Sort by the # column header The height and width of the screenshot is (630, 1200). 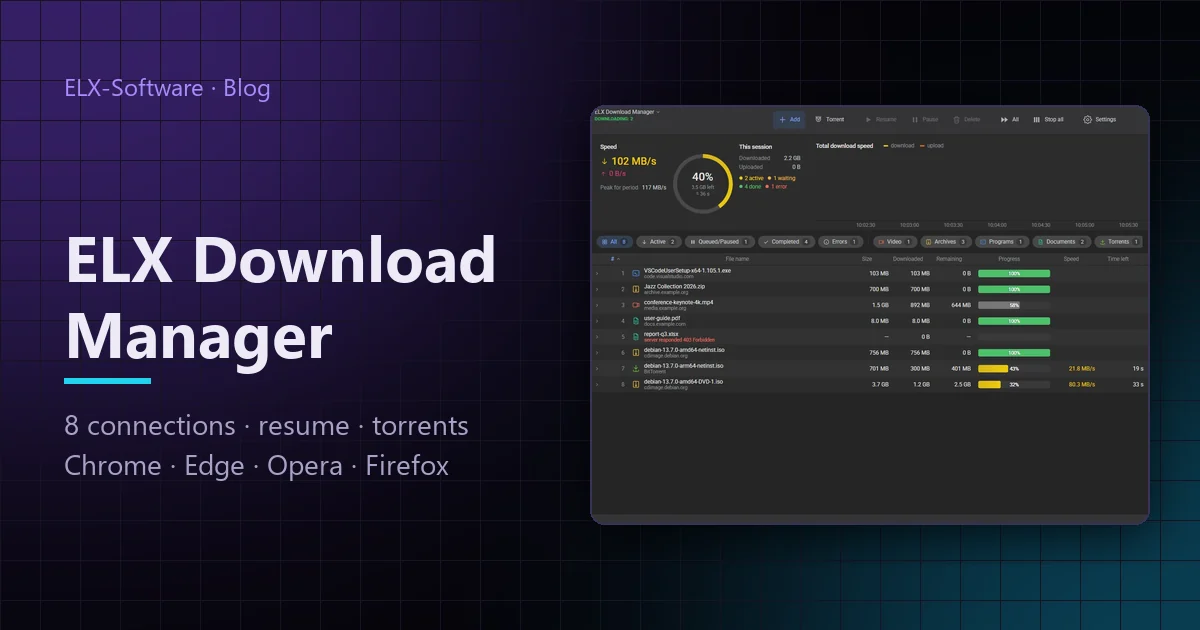tap(613, 259)
